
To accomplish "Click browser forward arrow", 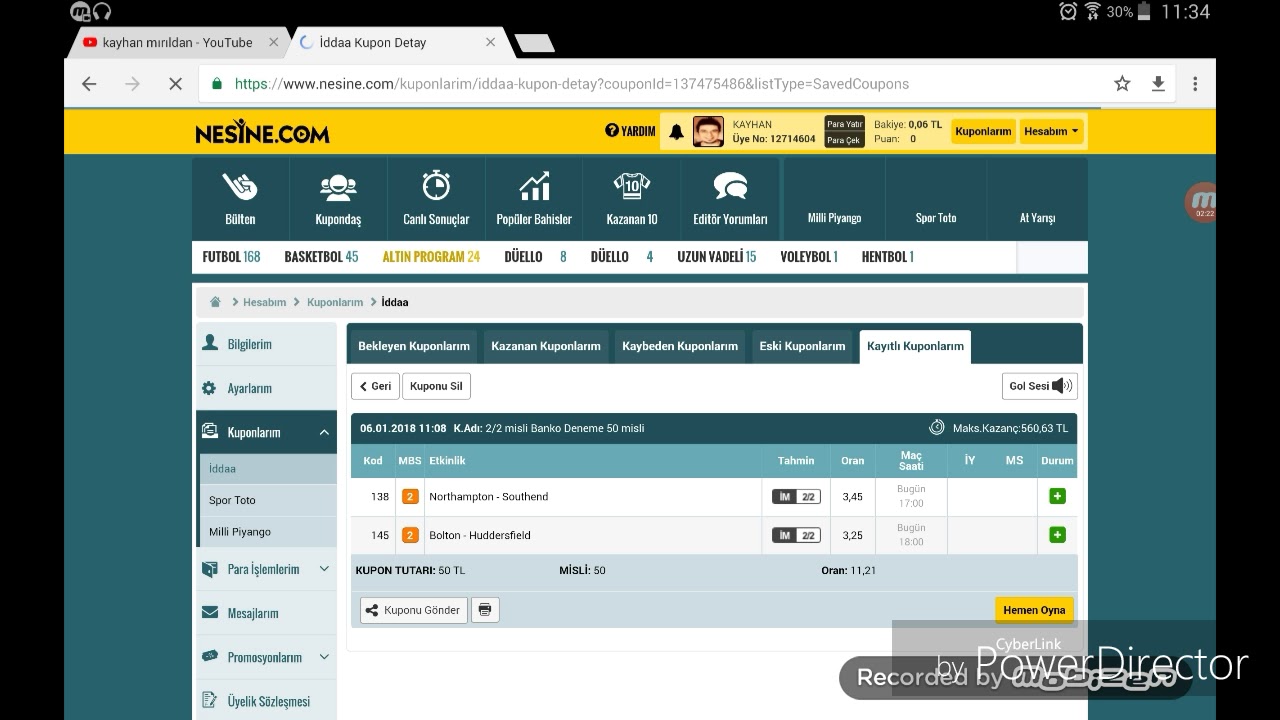I will click(132, 84).
